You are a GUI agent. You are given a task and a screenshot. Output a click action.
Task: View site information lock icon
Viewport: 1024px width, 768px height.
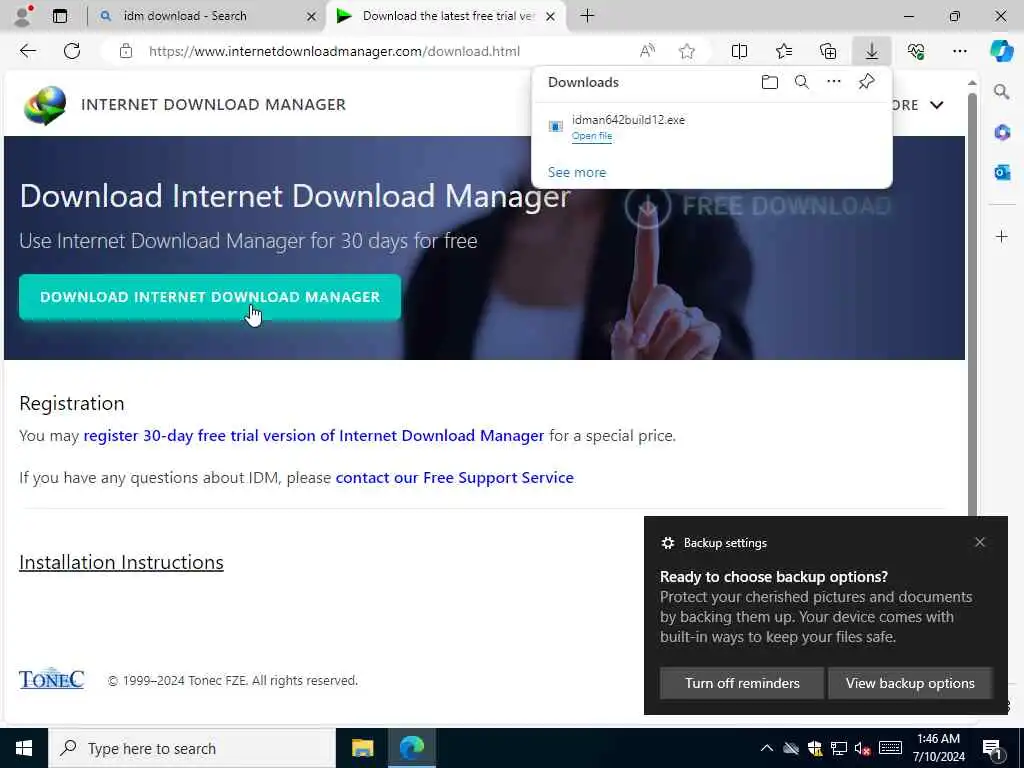pyautogui.click(x=126, y=51)
